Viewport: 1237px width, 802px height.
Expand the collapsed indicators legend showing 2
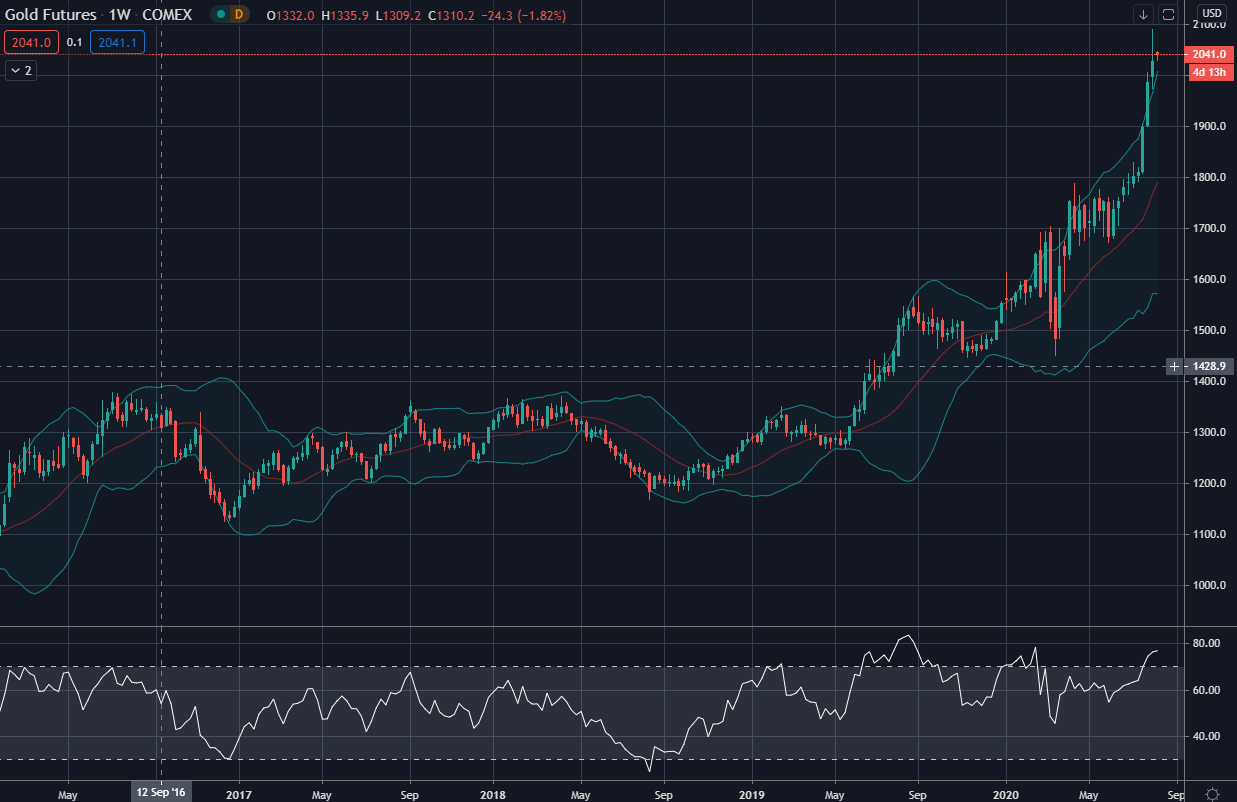(x=21, y=70)
